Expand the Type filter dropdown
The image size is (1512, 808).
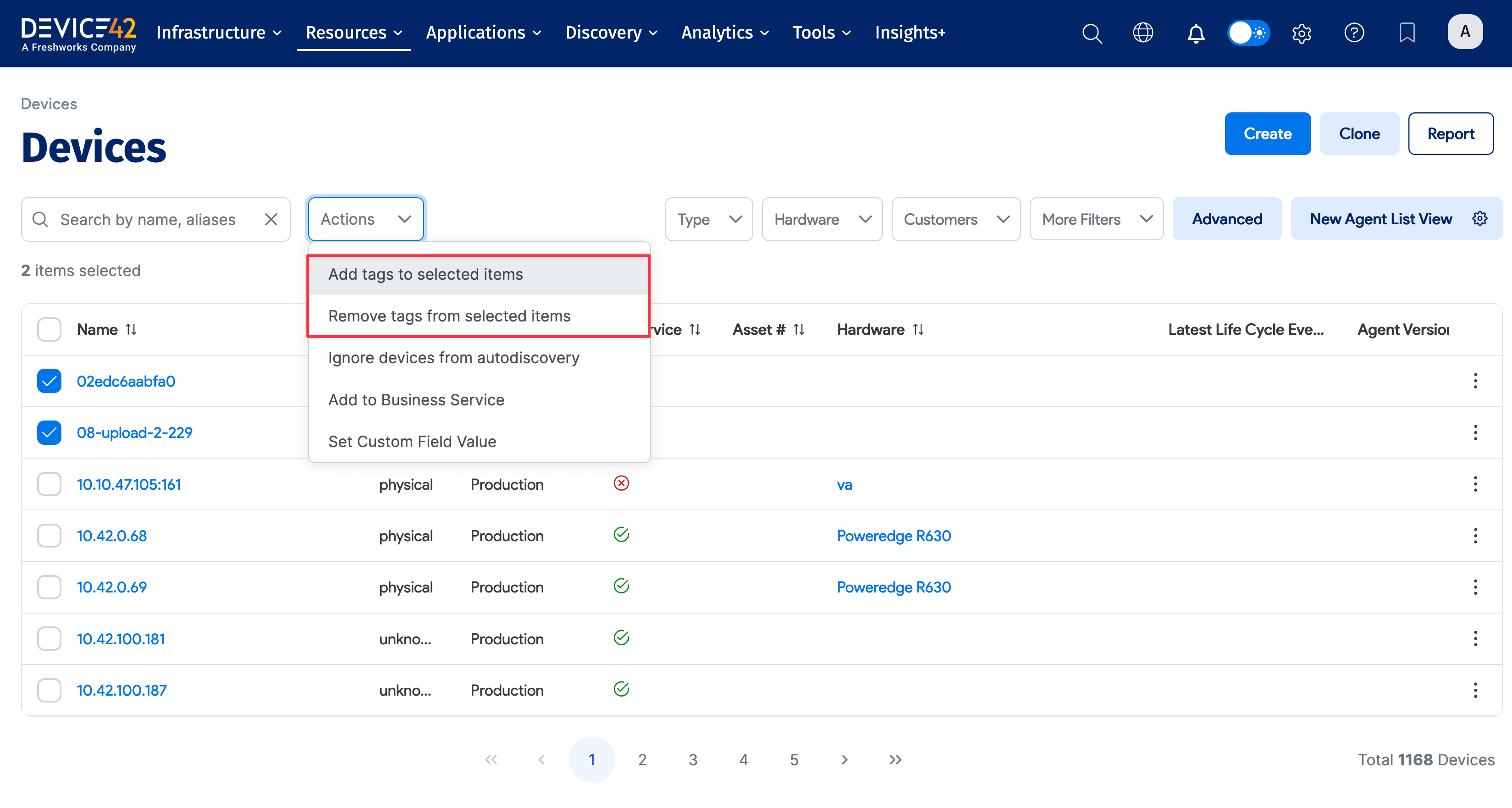point(708,220)
